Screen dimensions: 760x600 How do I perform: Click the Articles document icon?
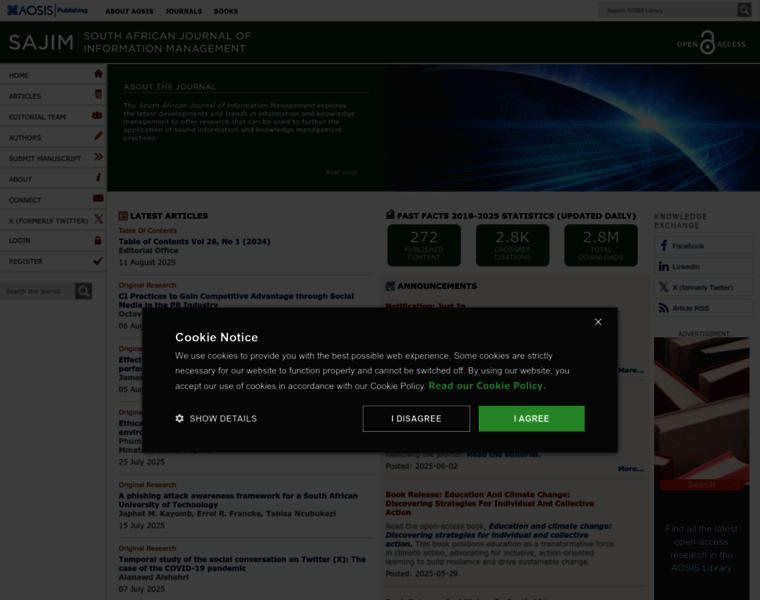pos(98,94)
